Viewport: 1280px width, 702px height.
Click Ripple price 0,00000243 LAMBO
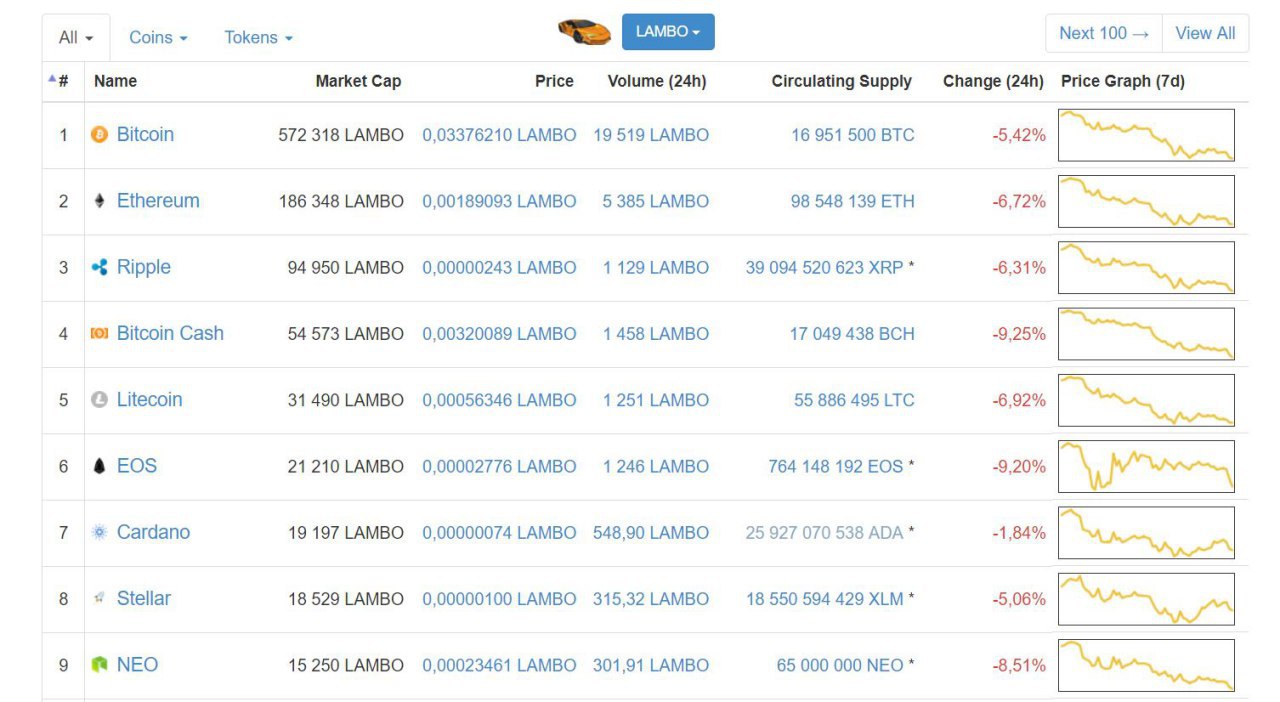coord(499,268)
